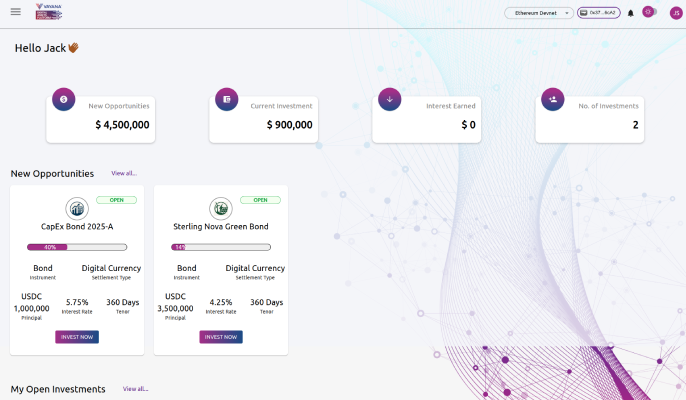Click the Current Investment $900,000 card
The width and height of the screenshot is (686, 400).
[x=264, y=118]
